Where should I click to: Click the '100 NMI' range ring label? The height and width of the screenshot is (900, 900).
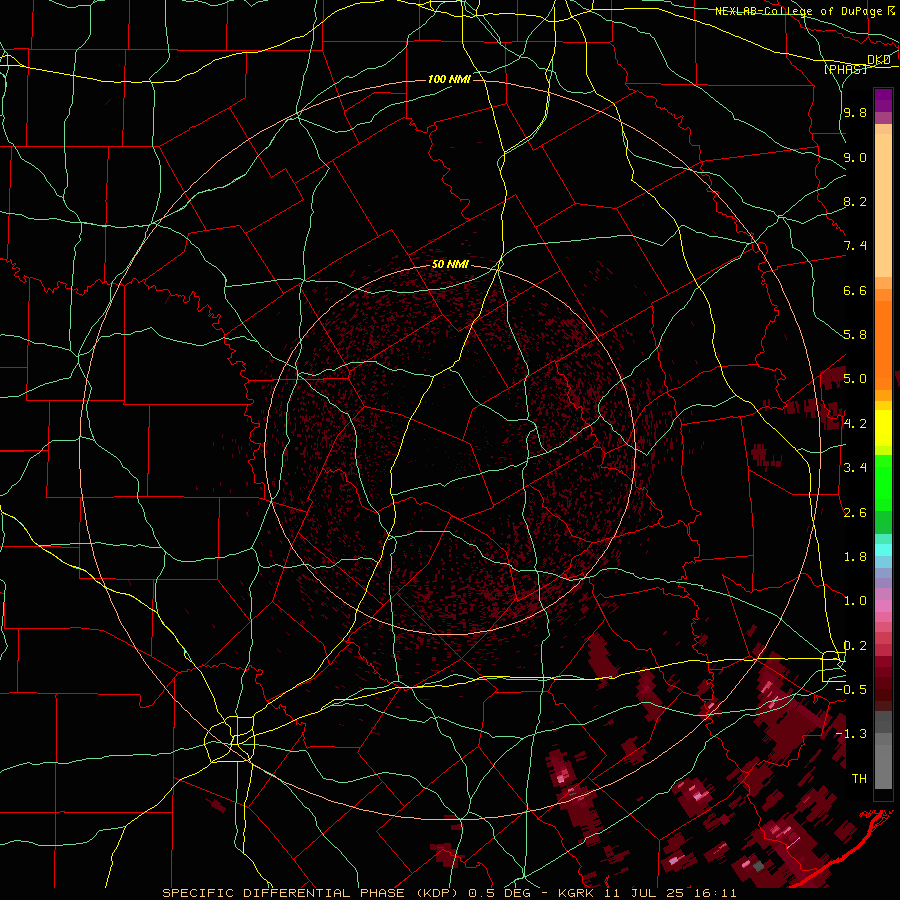449,79
